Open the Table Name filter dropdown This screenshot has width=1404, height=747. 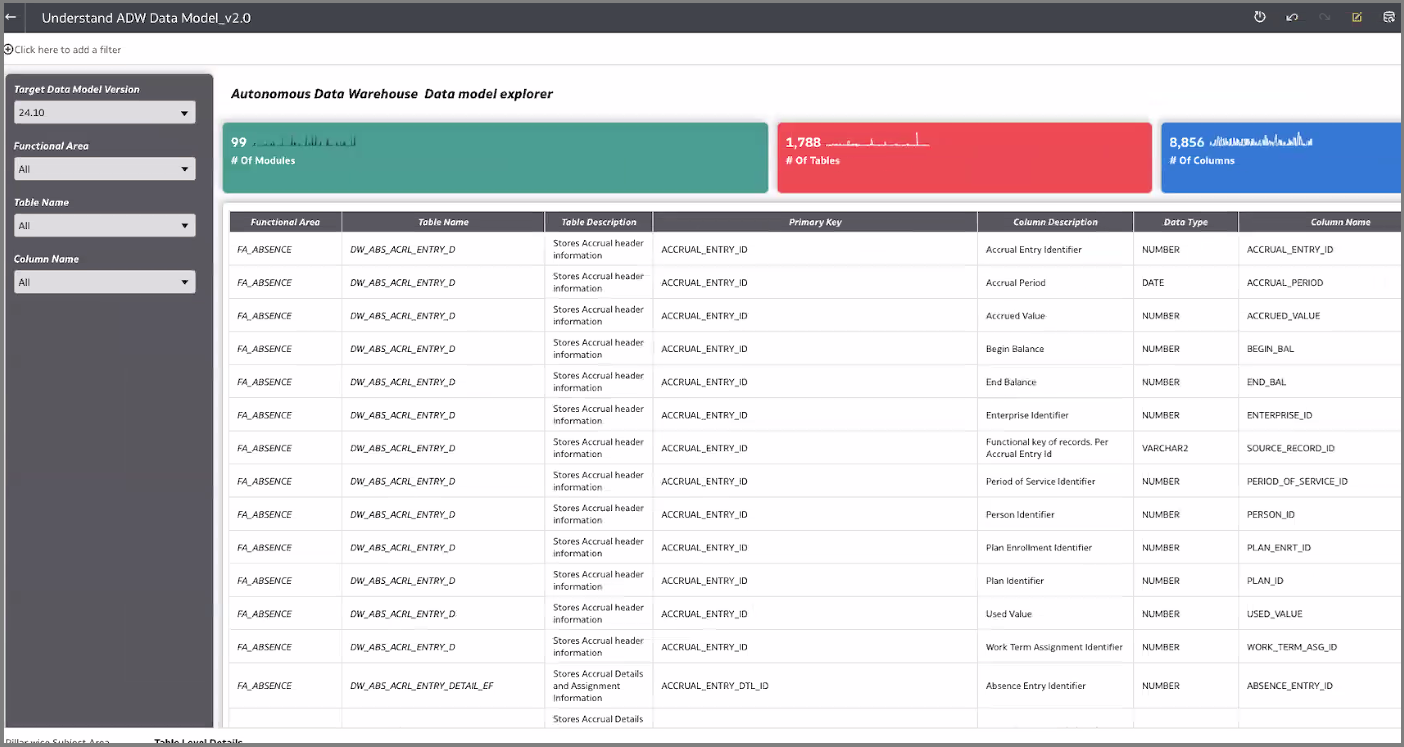[x=105, y=226]
